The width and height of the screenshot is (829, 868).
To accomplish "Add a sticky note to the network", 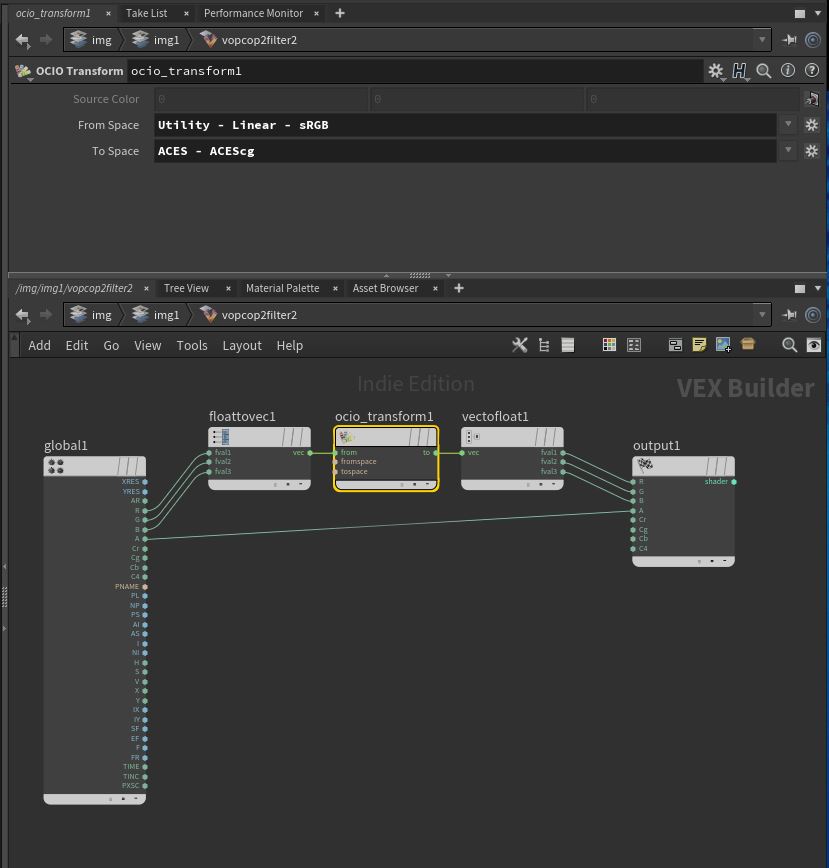I will click(x=699, y=345).
